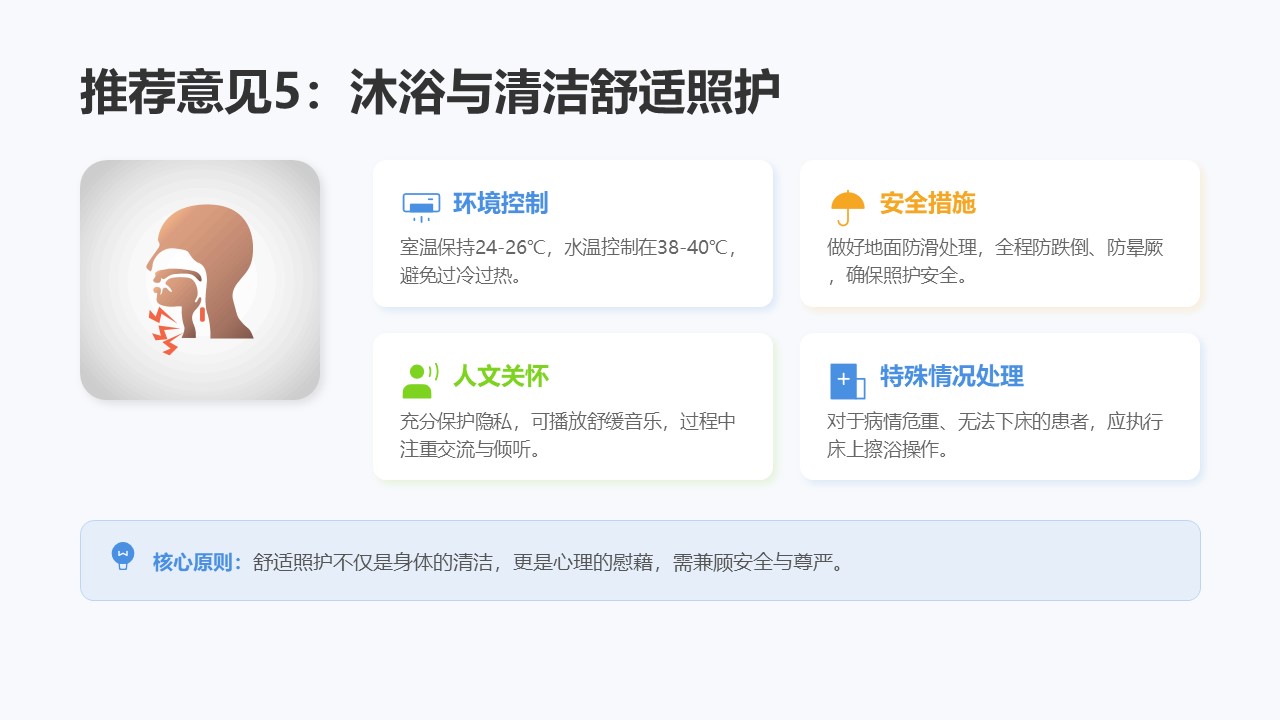This screenshot has height=720, width=1280.
Task: Click the text 床上擦浴操作
Action: click(x=886, y=449)
